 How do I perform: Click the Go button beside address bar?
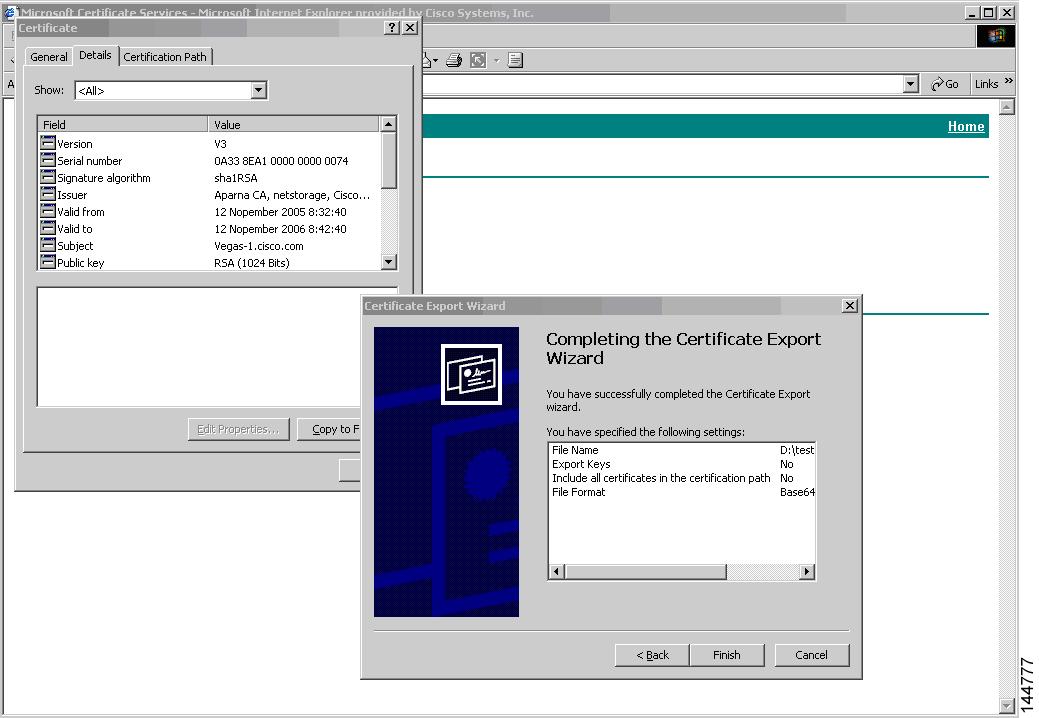(945, 84)
